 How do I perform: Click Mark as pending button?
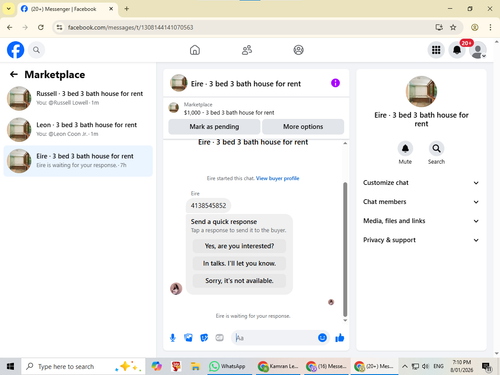[x=214, y=127]
